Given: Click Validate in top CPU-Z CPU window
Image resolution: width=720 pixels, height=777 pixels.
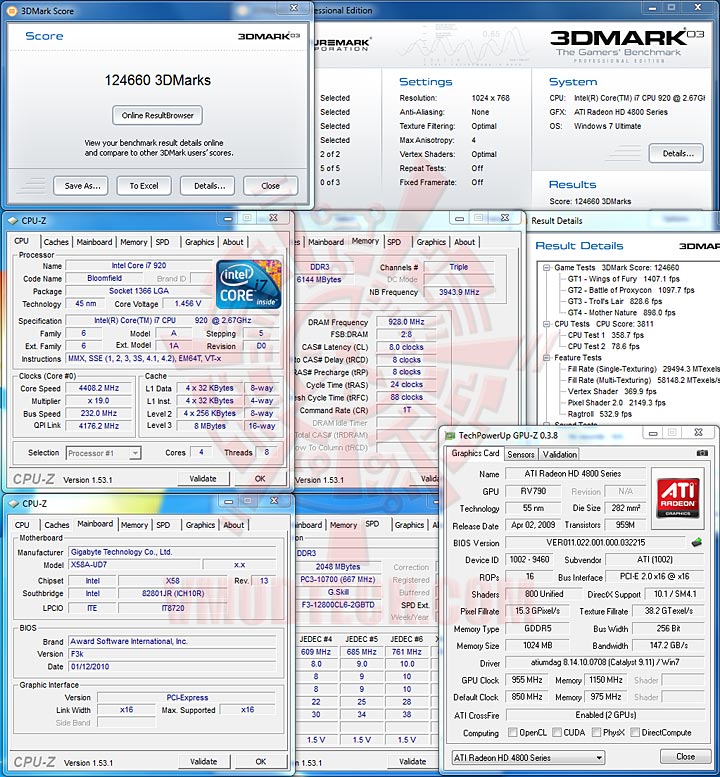Looking at the screenshot, I should click(x=203, y=479).
